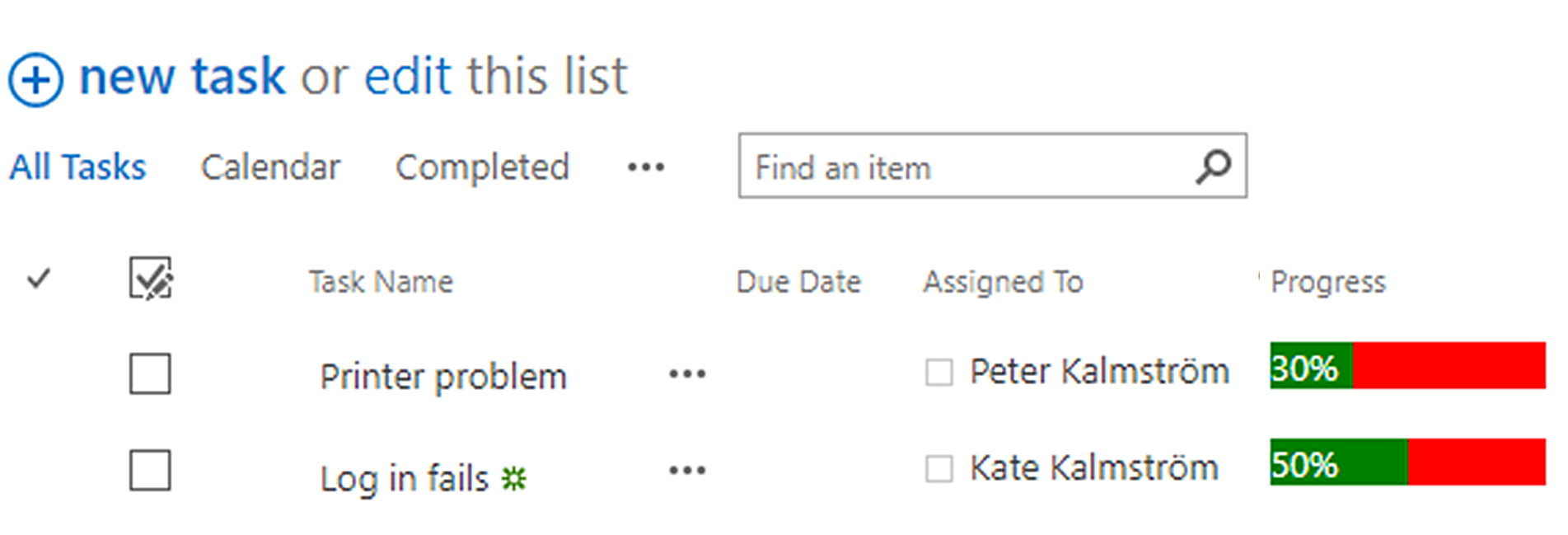Click the search magnifier icon
This screenshot has width=1568, height=535.
click(1213, 167)
